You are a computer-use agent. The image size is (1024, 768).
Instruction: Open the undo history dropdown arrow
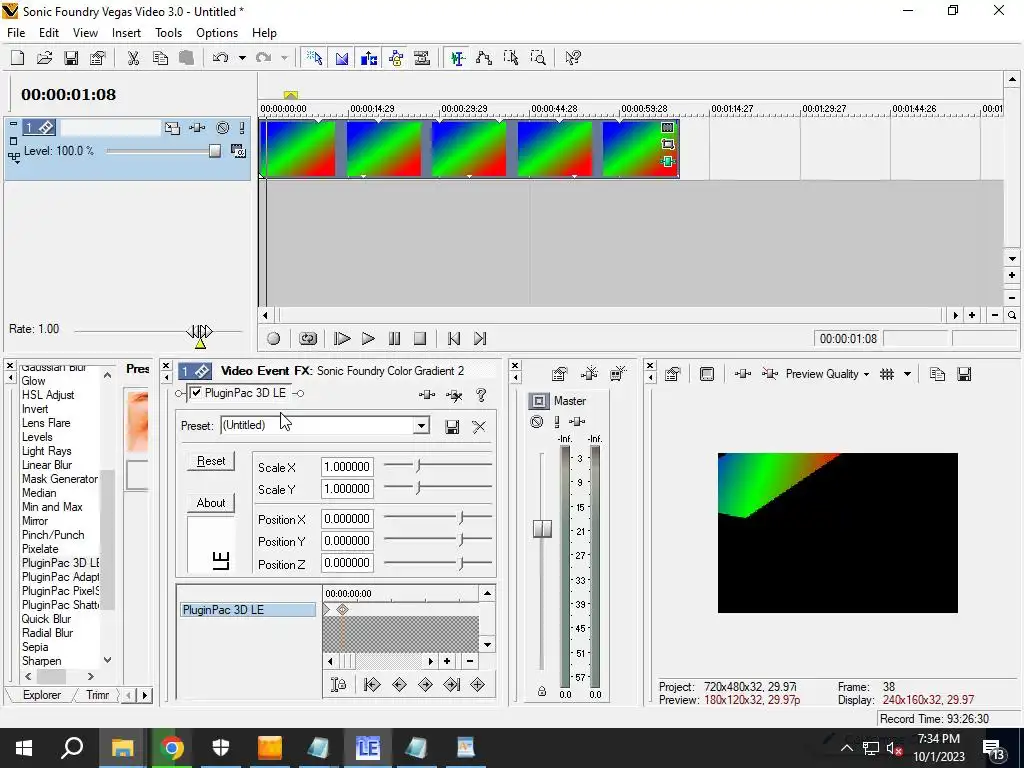[242, 58]
